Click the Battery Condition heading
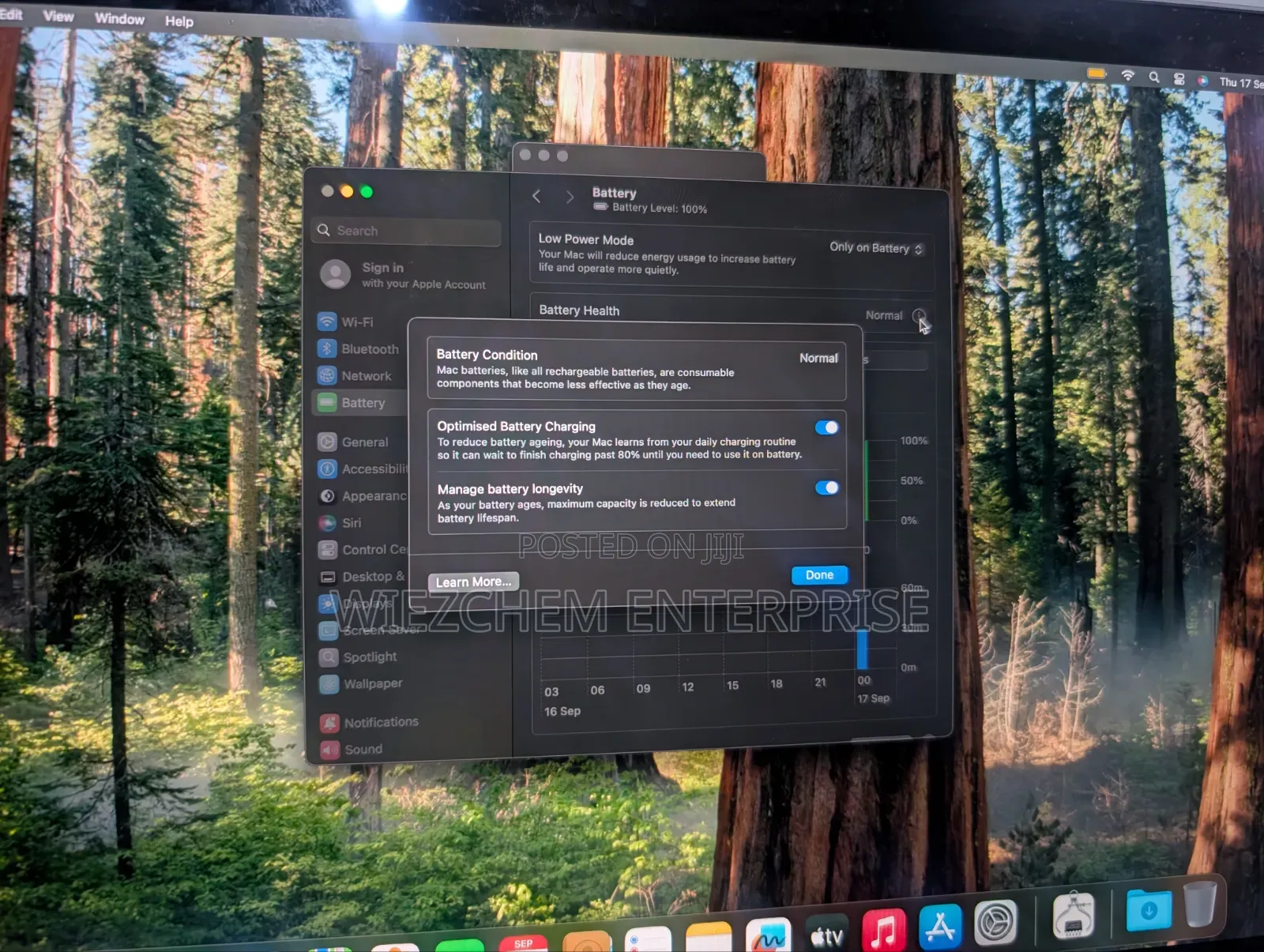Image resolution: width=1264 pixels, height=952 pixels. 487,355
